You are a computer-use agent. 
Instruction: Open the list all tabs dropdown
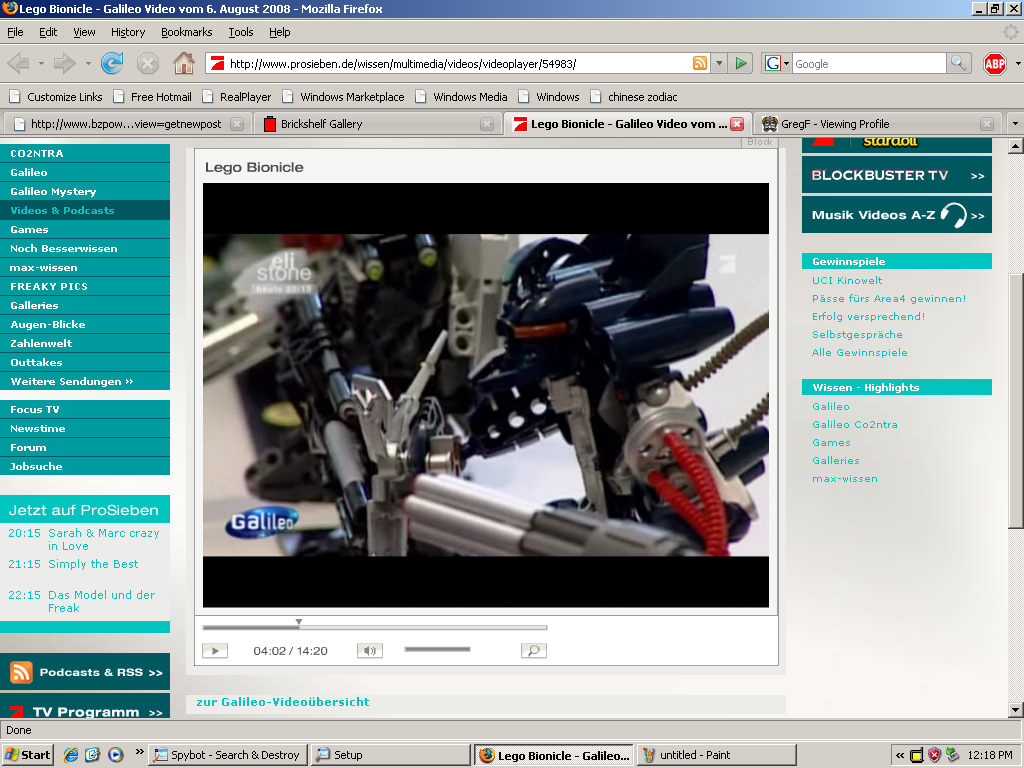[x=1015, y=123]
